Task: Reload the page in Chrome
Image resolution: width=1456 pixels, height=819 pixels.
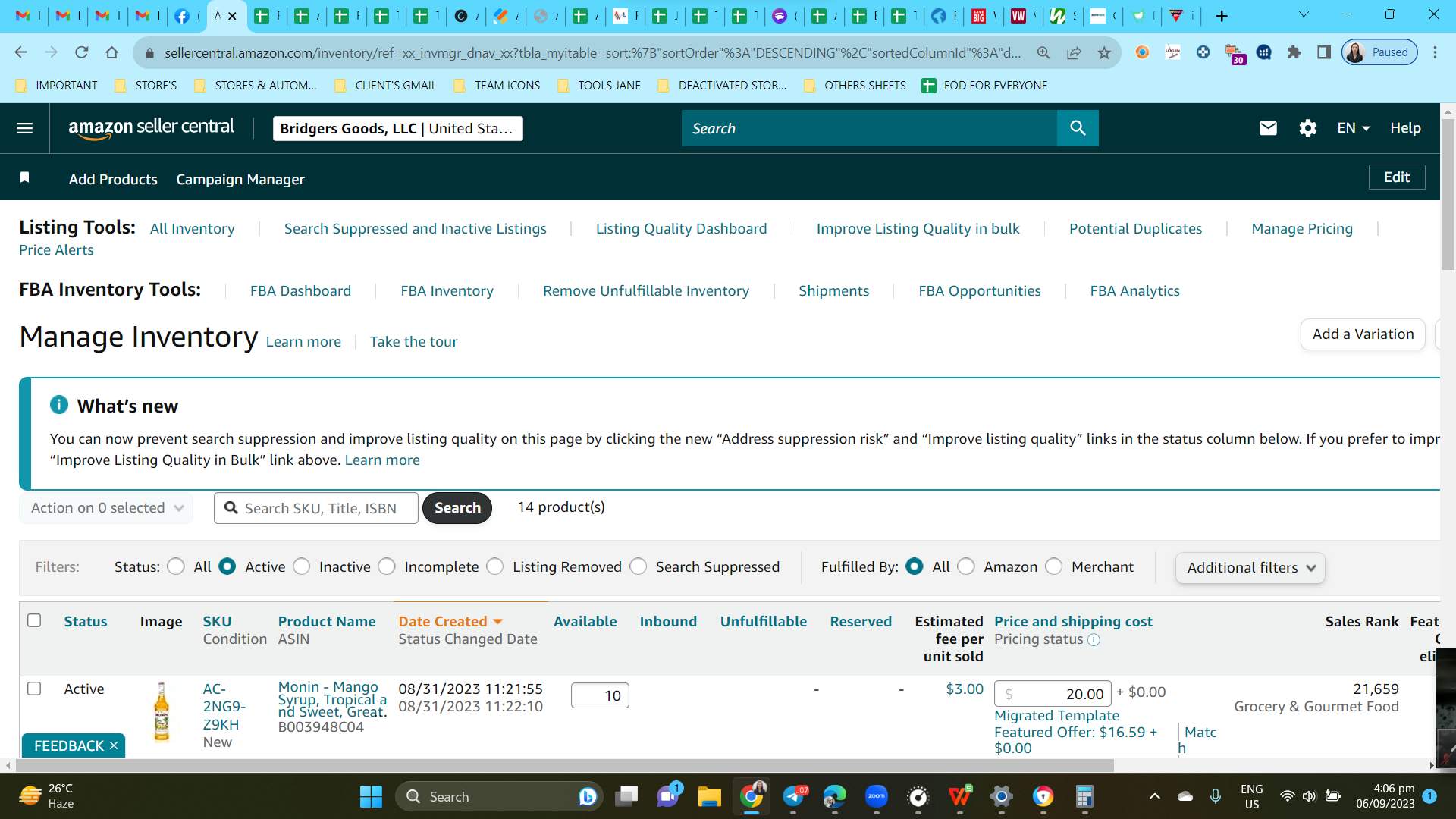Action: (x=82, y=52)
